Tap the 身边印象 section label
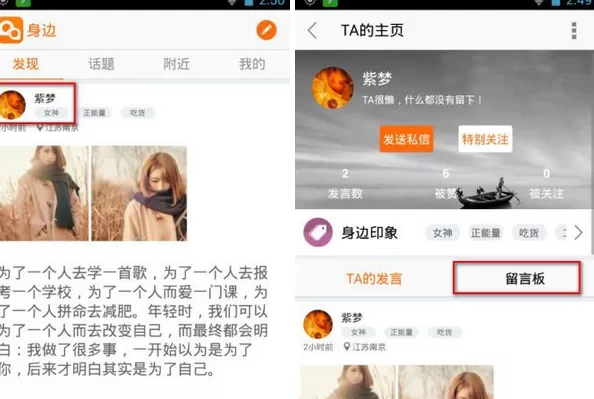The height and width of the screenshot is (399, 594). [369, 233]
